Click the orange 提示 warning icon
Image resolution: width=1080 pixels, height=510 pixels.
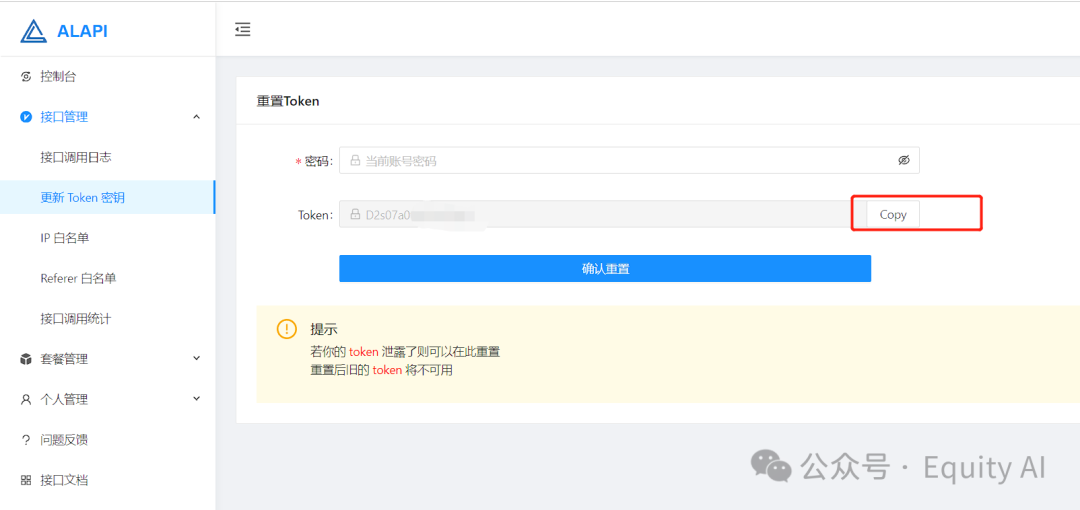[x=287, y=329]
